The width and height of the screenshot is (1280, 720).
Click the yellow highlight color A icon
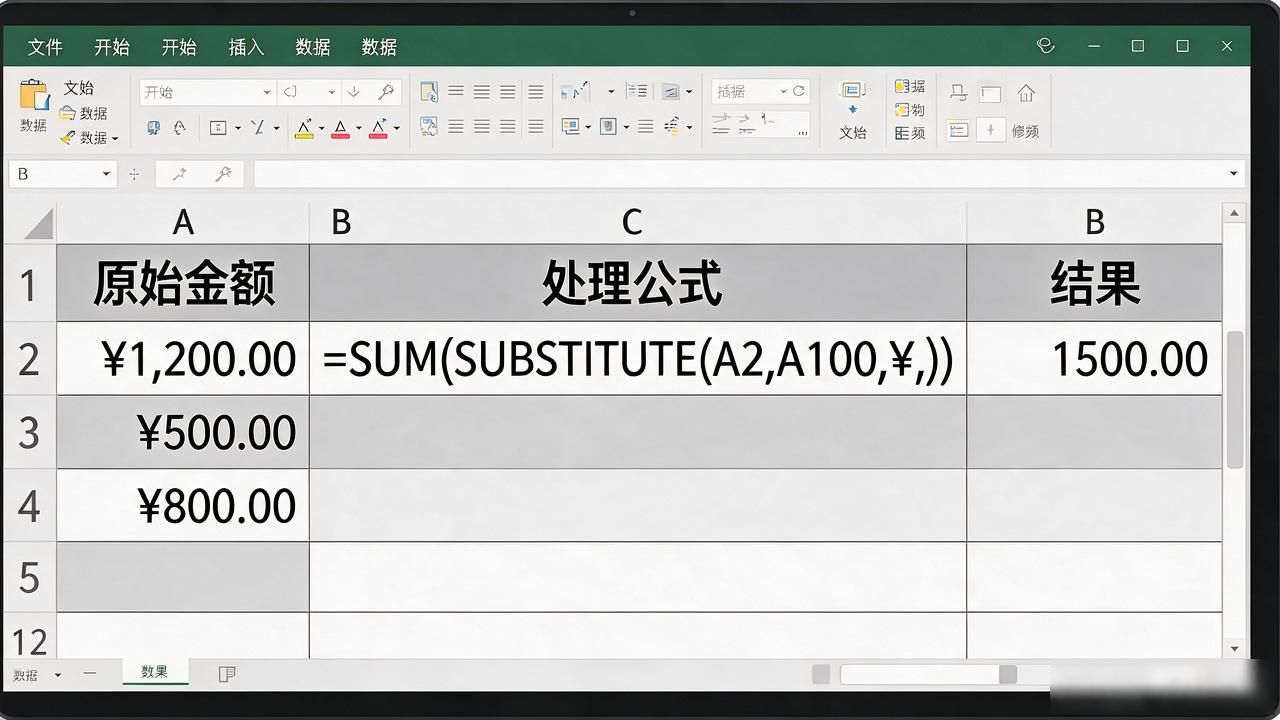click(304, 128)
